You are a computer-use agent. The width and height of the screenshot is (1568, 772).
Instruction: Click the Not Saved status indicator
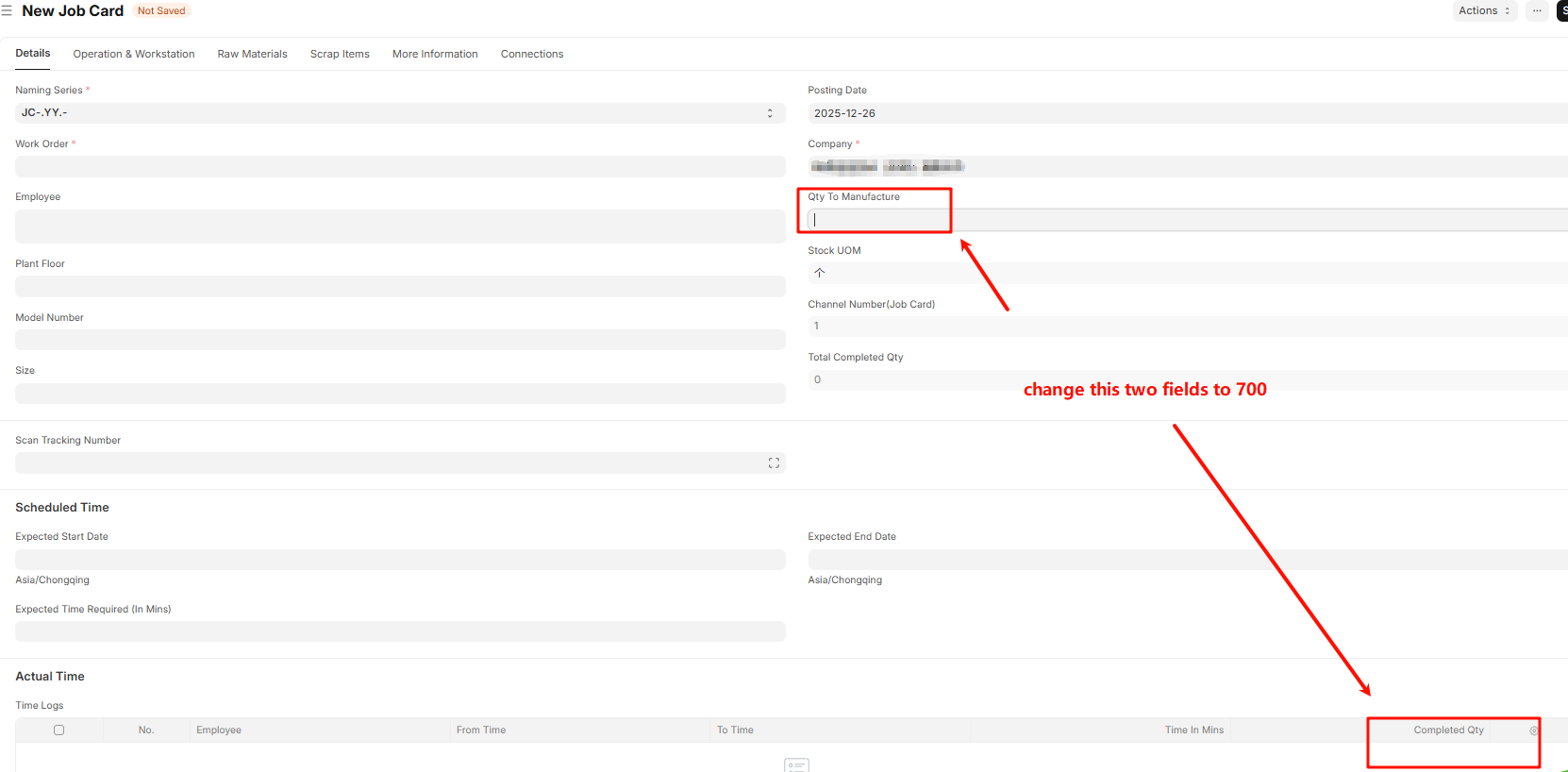click(161, 11)
